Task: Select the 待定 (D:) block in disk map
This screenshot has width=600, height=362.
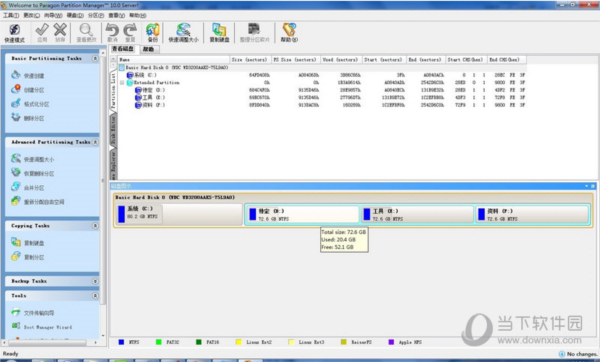Action: click(302, 214)
